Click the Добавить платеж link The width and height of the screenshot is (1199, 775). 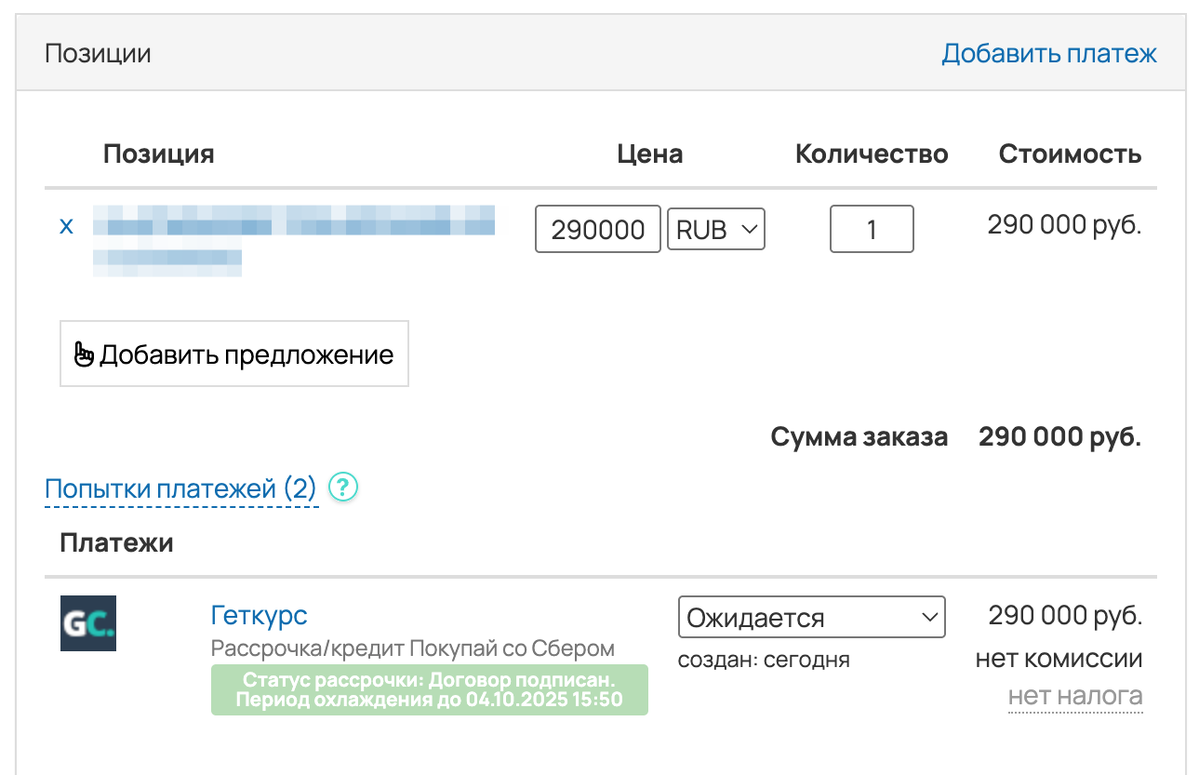pyautogui.click(x=1048, y=53)
